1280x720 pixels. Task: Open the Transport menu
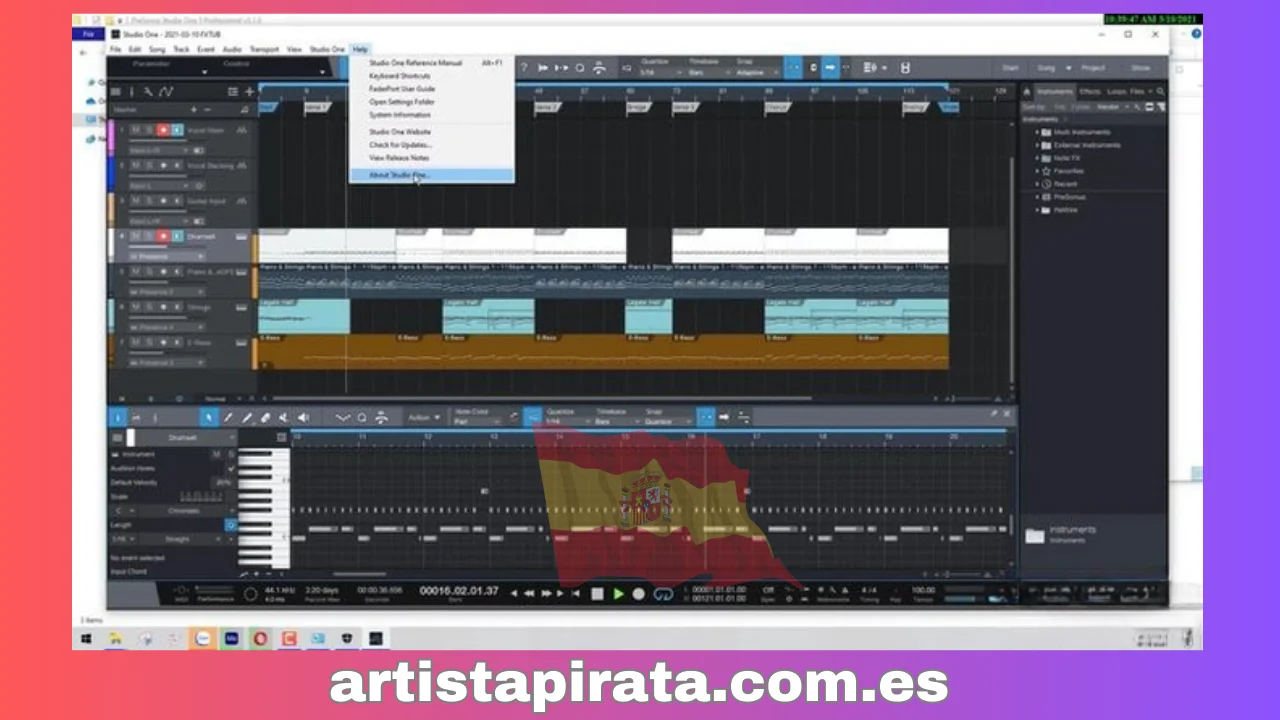(264, 49)
